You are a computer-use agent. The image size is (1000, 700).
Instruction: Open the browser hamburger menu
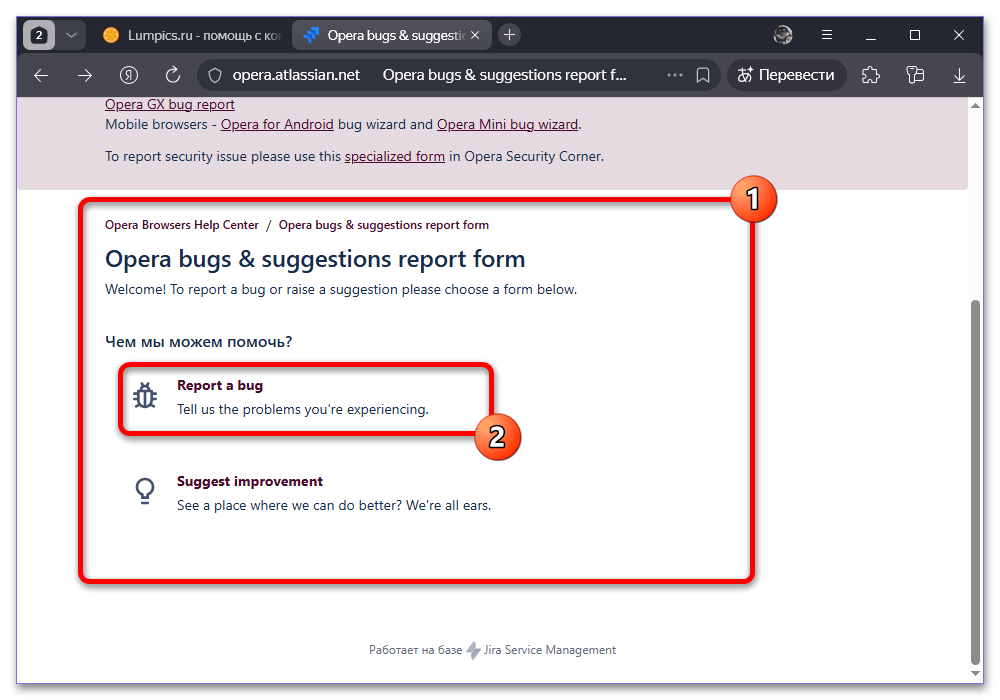tap(827, 35)
